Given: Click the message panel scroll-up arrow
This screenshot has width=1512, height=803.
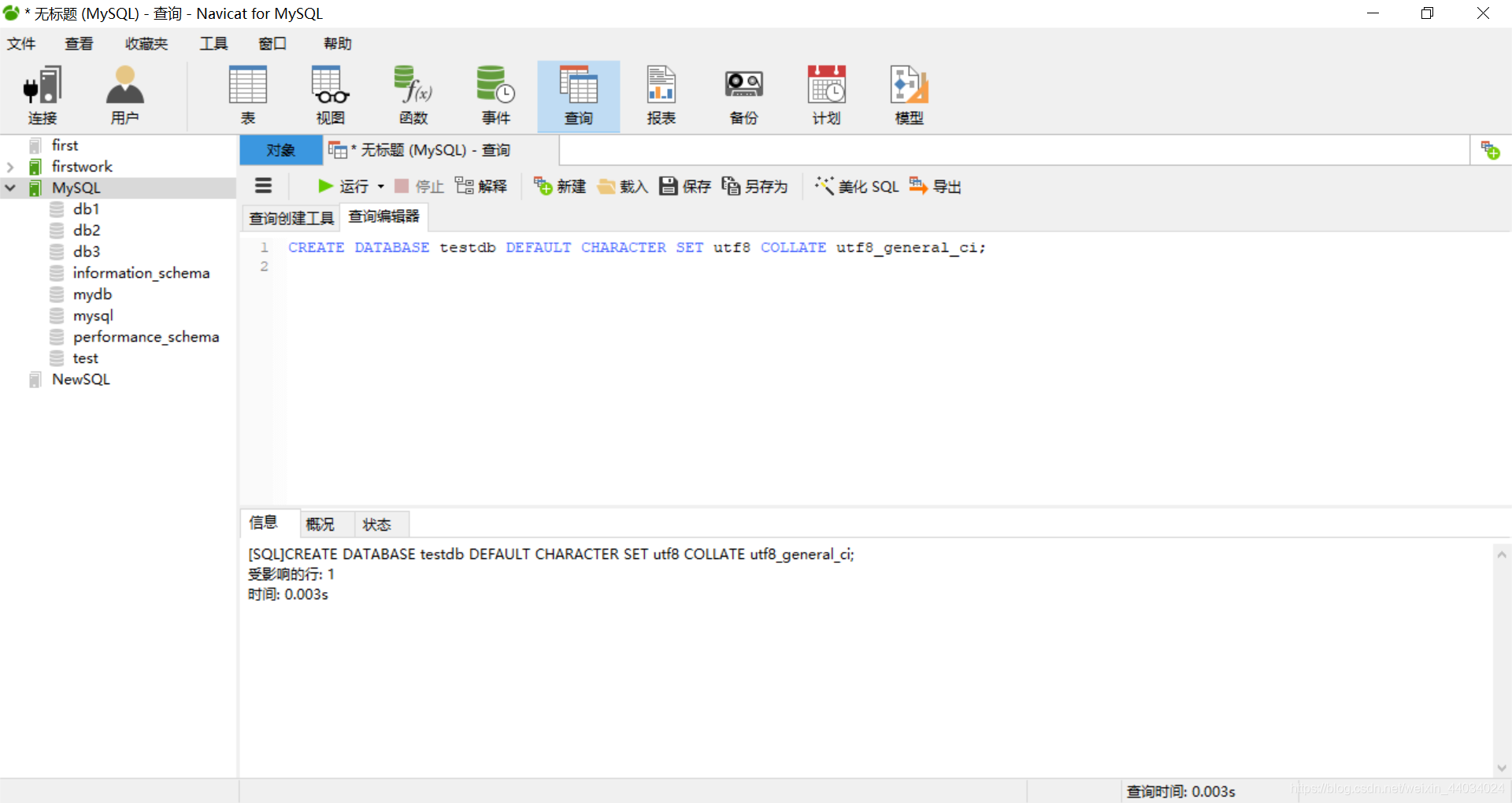Looking at the screenshot, I should 1502,555.
